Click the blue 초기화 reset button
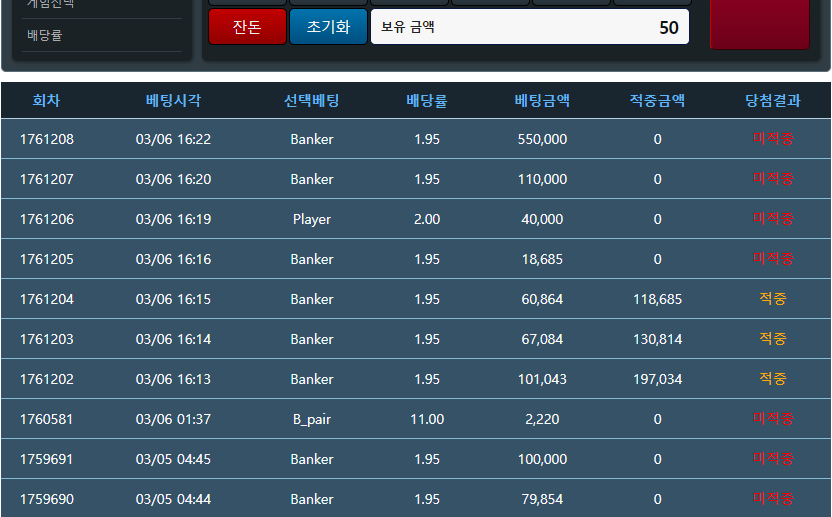Viewport: 832px width, 517px height. pos(328,27)
